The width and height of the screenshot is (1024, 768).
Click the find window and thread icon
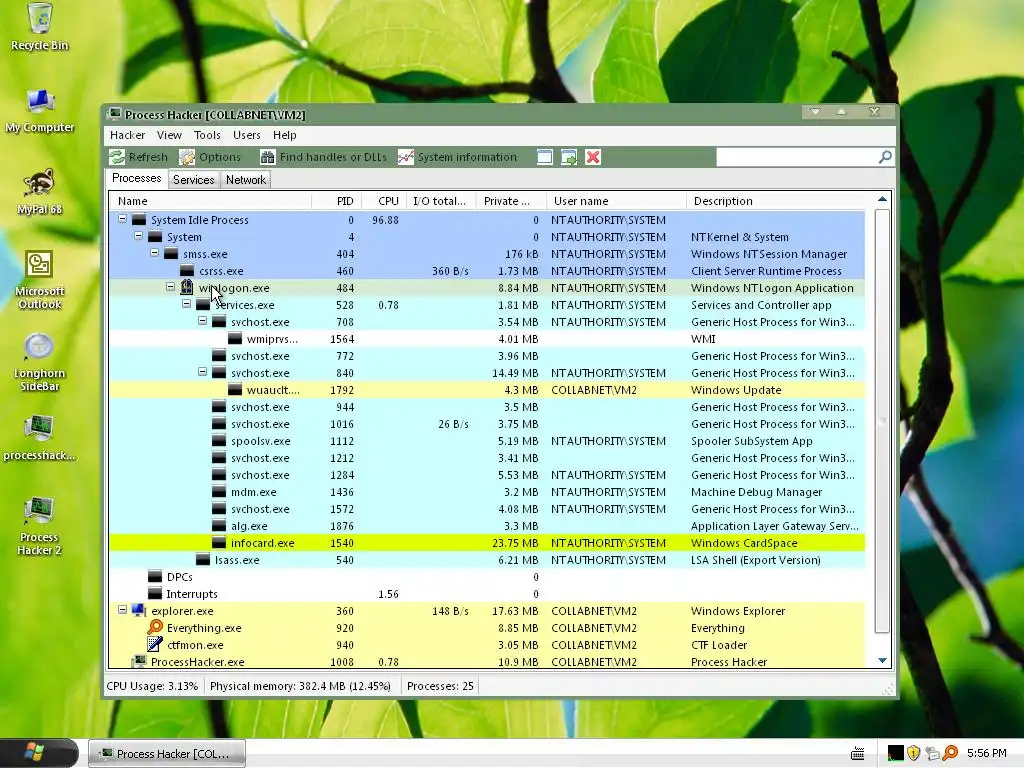tap(569, 157)
